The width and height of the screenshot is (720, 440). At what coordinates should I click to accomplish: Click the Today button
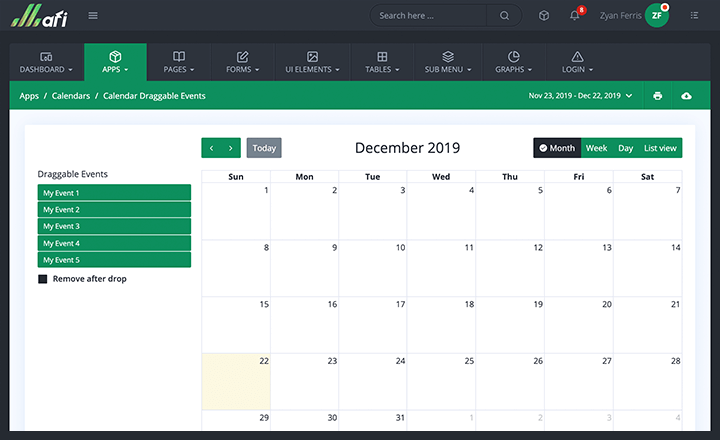tap(264, 148)
